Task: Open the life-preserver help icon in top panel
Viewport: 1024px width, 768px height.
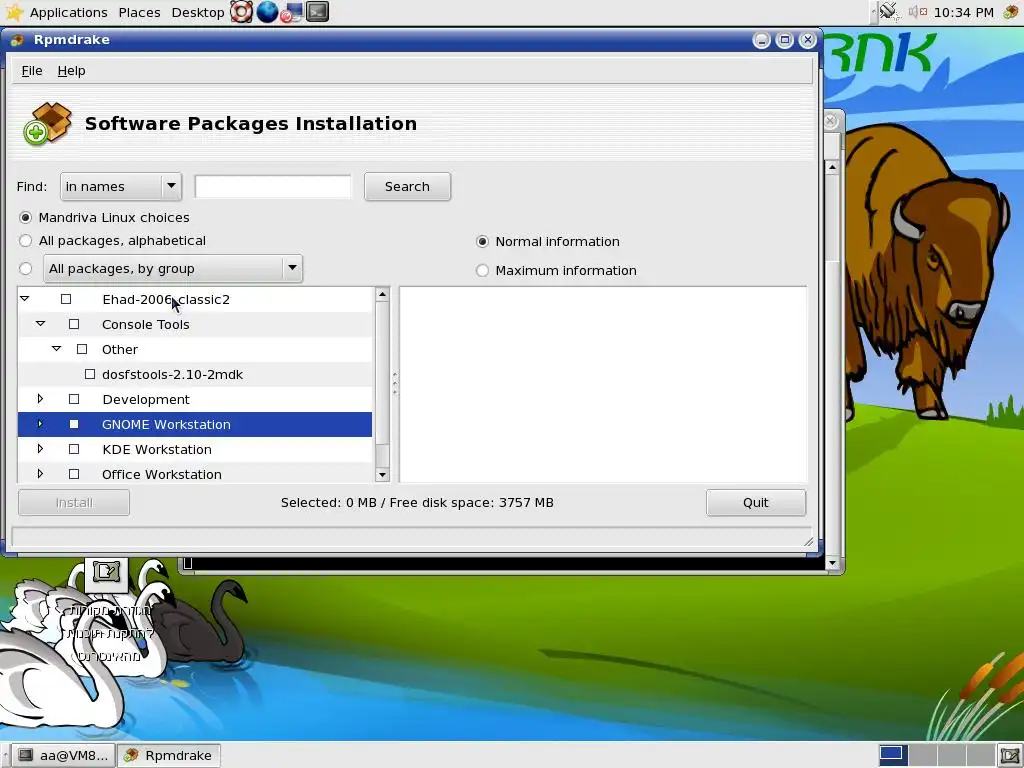Action: pyautogui.click(x=242, y=12)
